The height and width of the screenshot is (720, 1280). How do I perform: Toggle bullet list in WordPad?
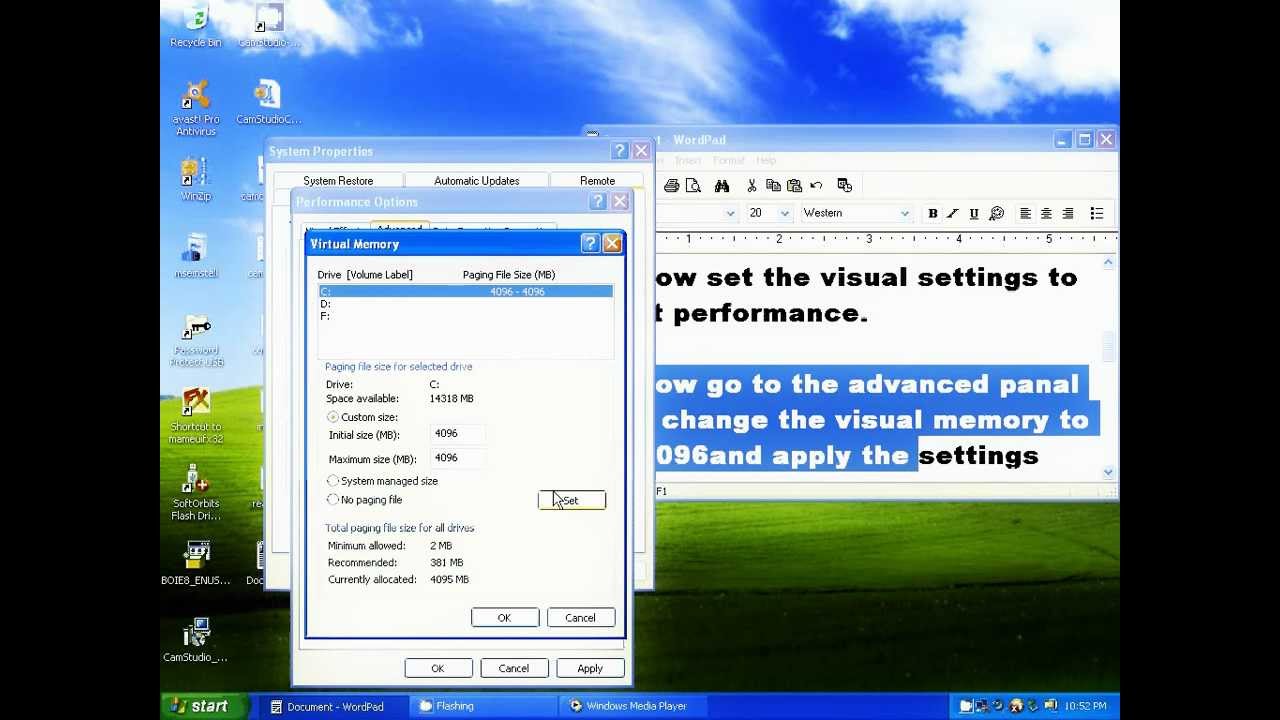pos(1096,213)
